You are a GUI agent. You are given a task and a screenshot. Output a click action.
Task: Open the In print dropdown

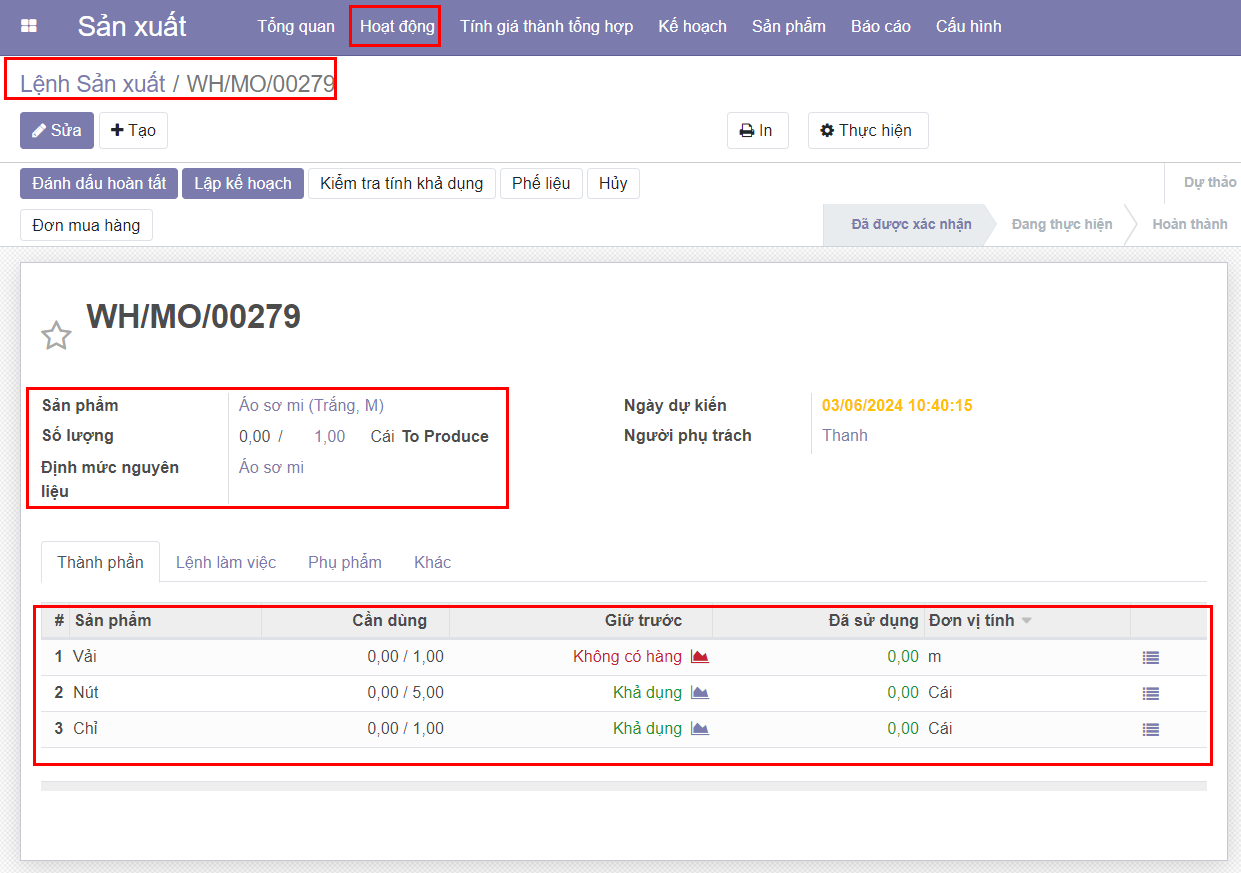tap(757, 131)
